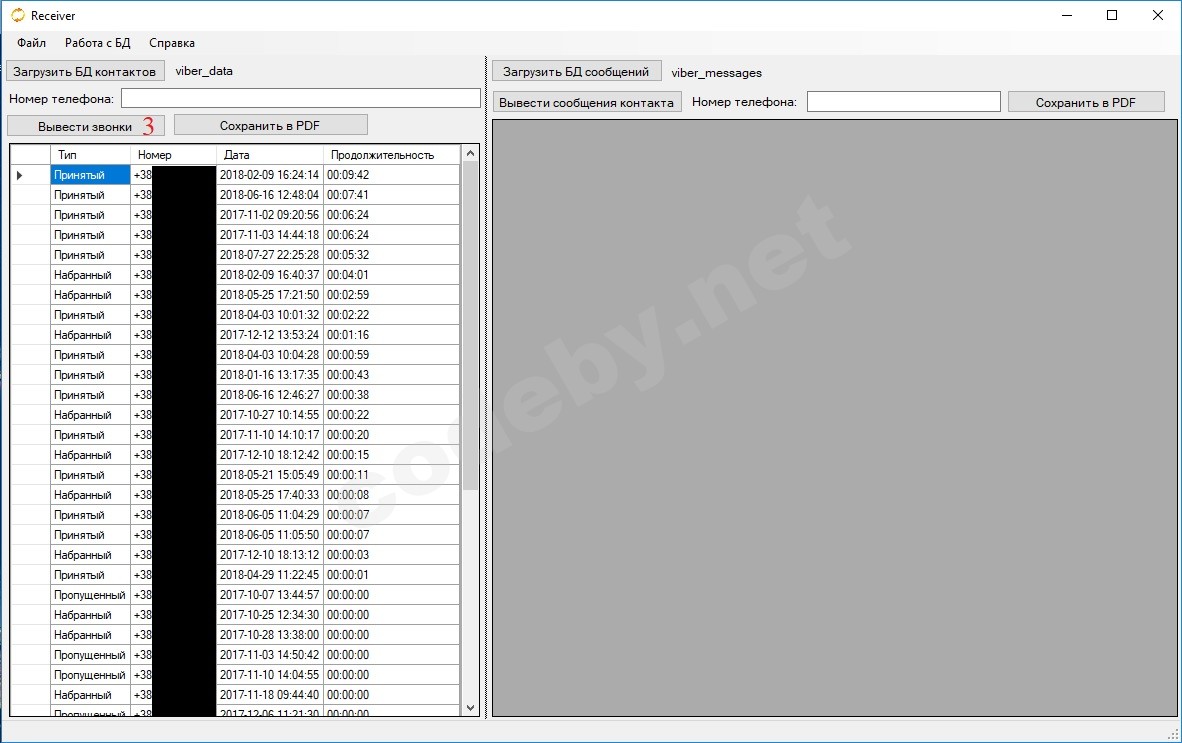Click the highlighted Принятый cell in first row

[x=90, y=175]
